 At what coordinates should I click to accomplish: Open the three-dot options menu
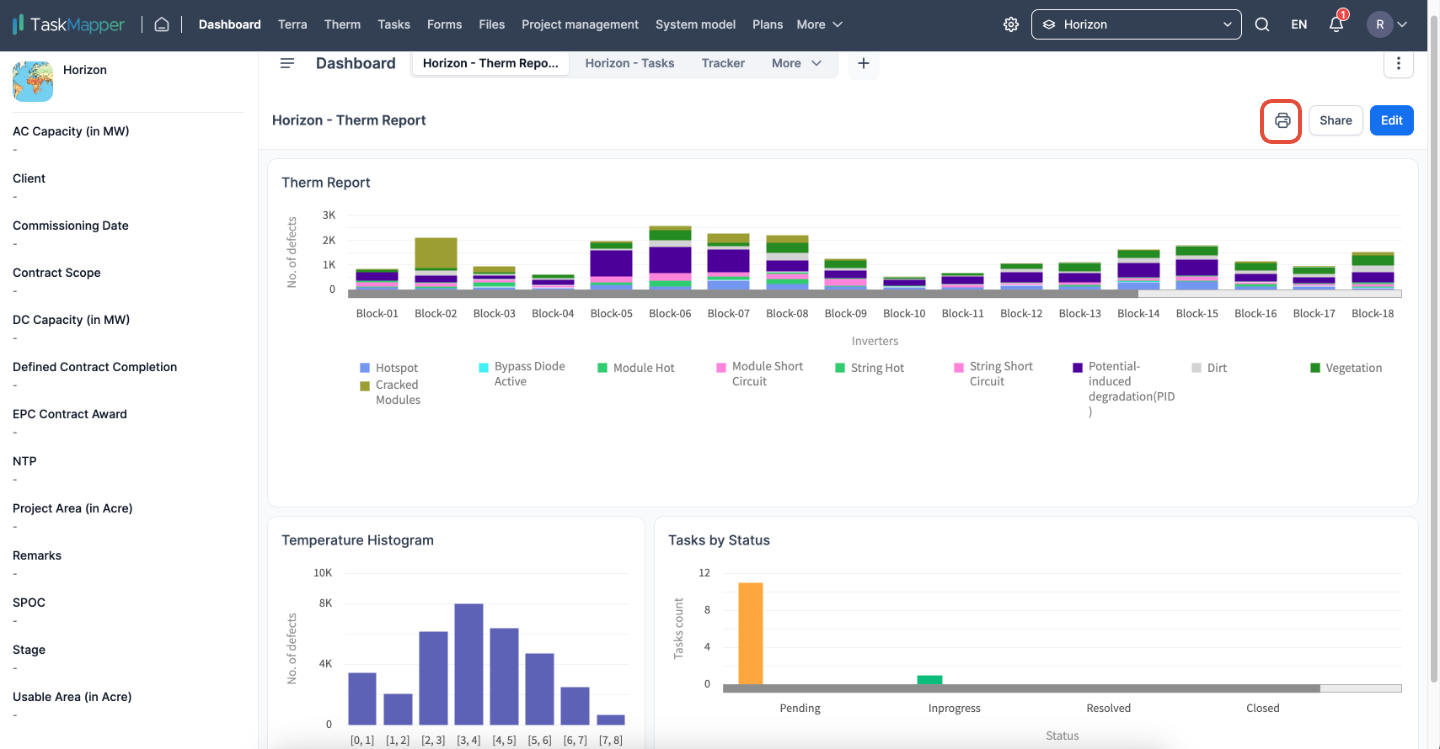coord(1398,64)
